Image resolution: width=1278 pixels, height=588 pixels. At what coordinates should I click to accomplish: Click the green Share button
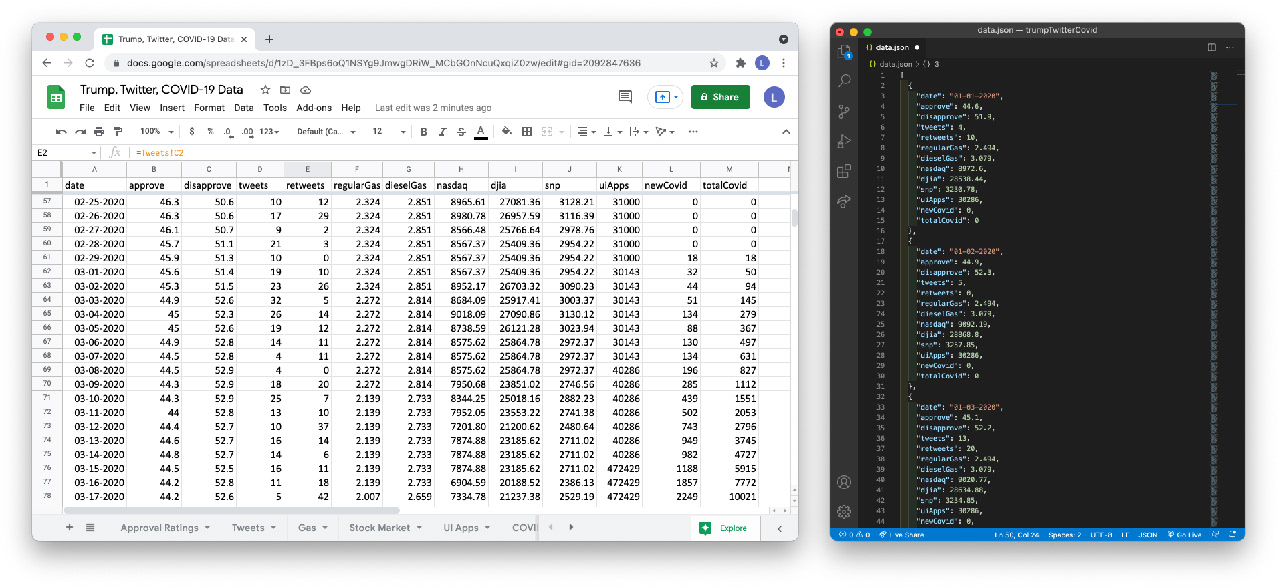720,97
